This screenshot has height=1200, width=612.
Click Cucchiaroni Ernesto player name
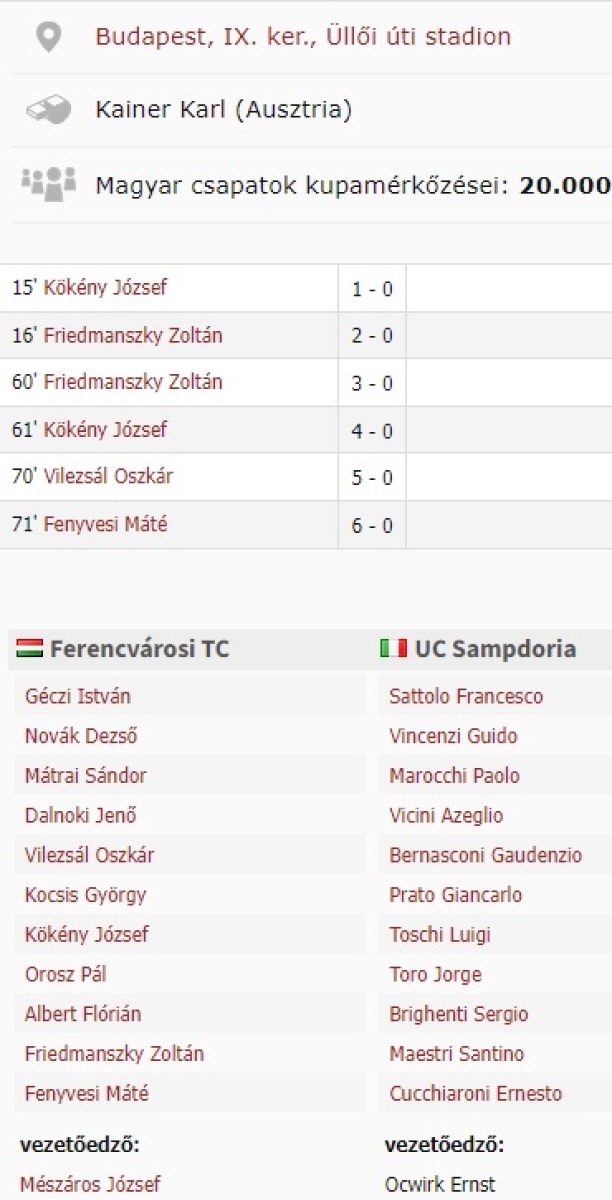(475, 1093)
